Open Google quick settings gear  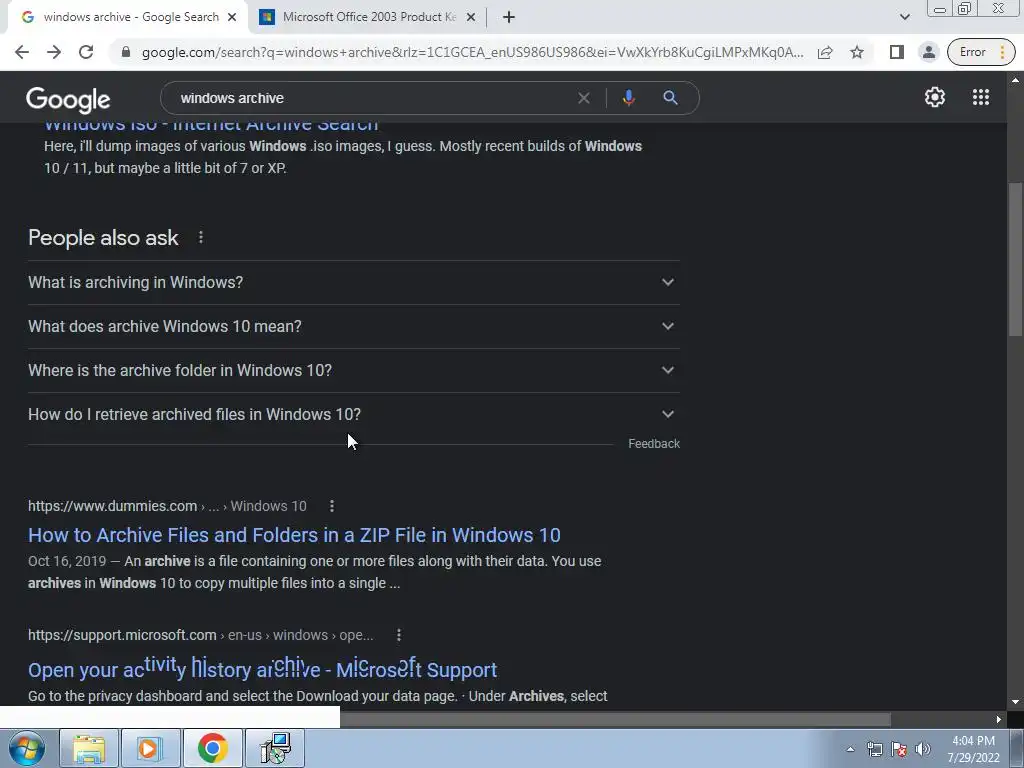point(935,97)
